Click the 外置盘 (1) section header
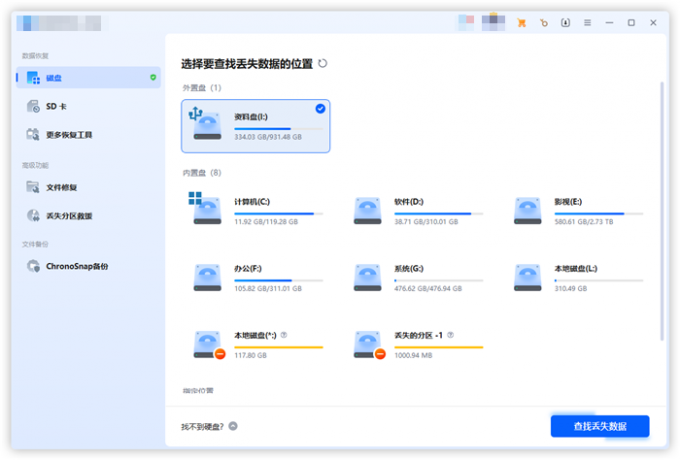Viewport: 680px width, 460px height. (202, 88)
